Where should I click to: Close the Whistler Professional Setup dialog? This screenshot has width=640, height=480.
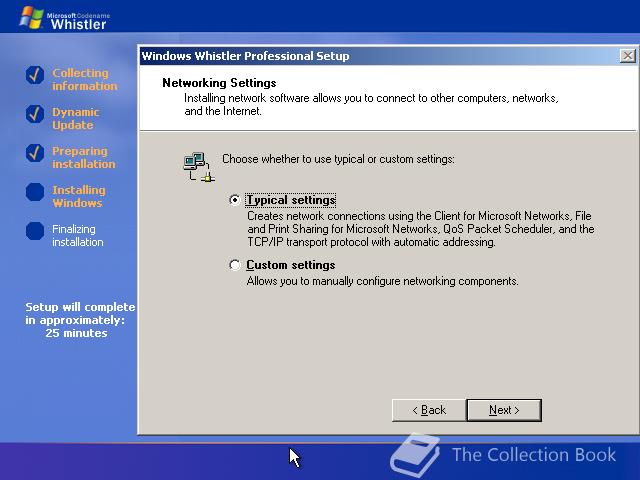[628, 56]
